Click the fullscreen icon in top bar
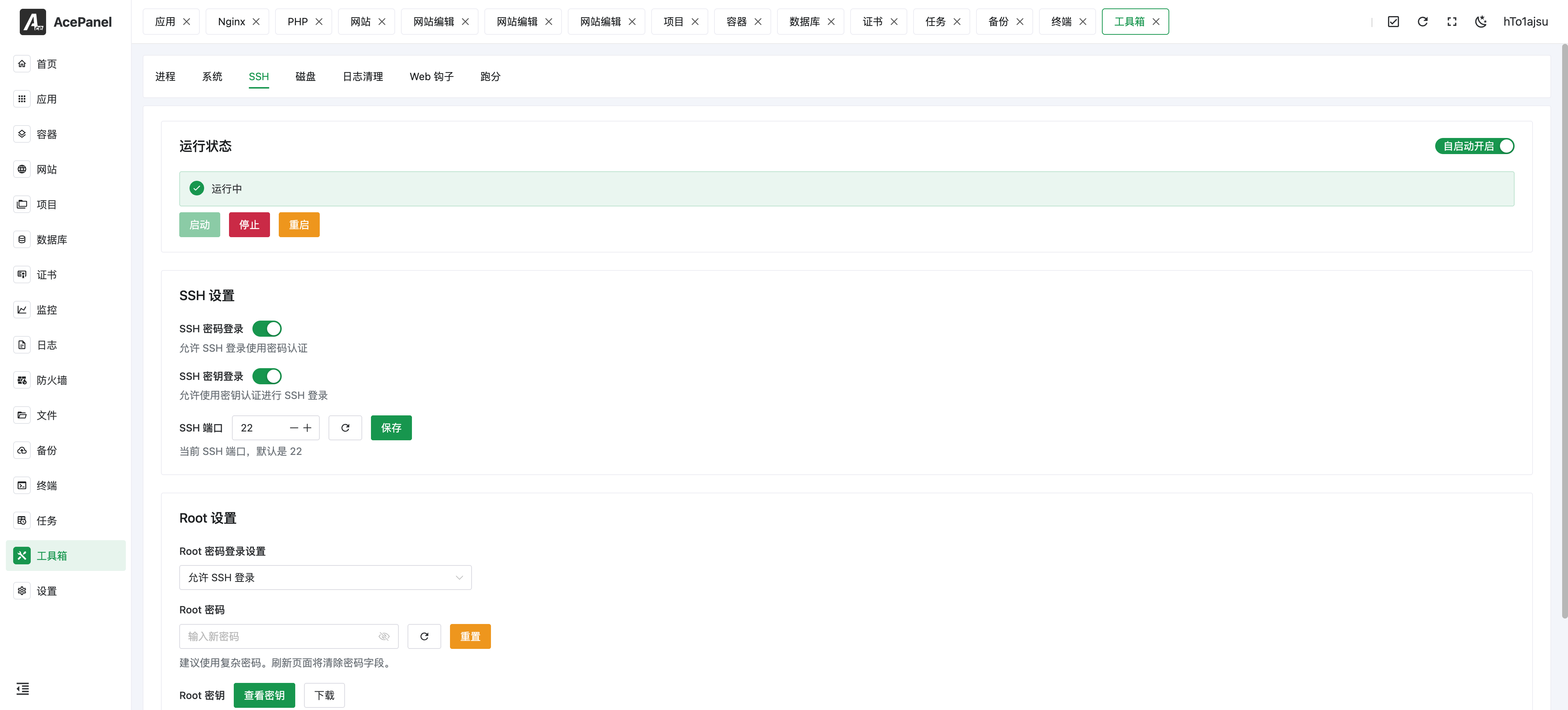Screen dimensions: 1568x710 1452,22
